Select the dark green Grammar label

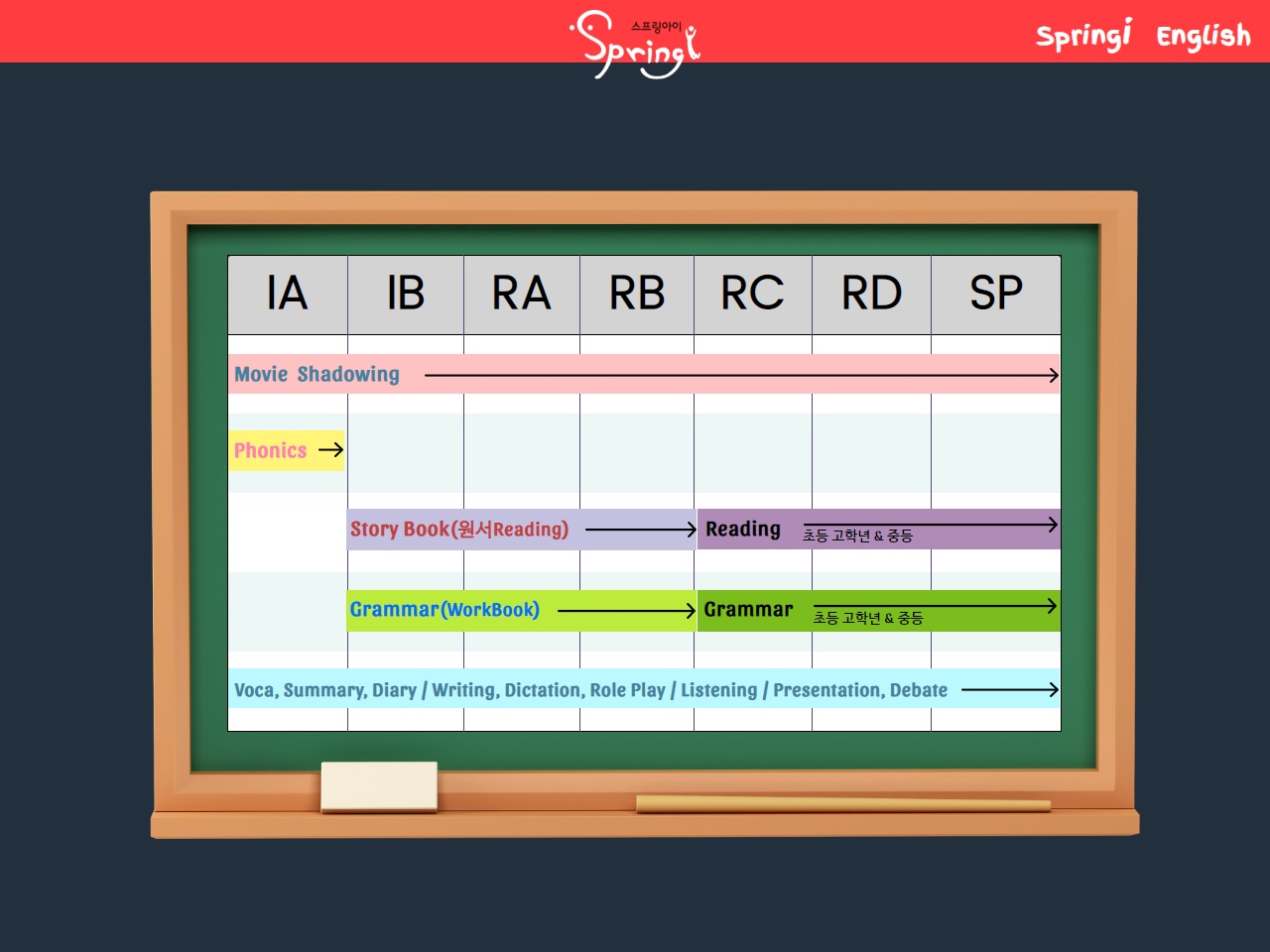748,610
